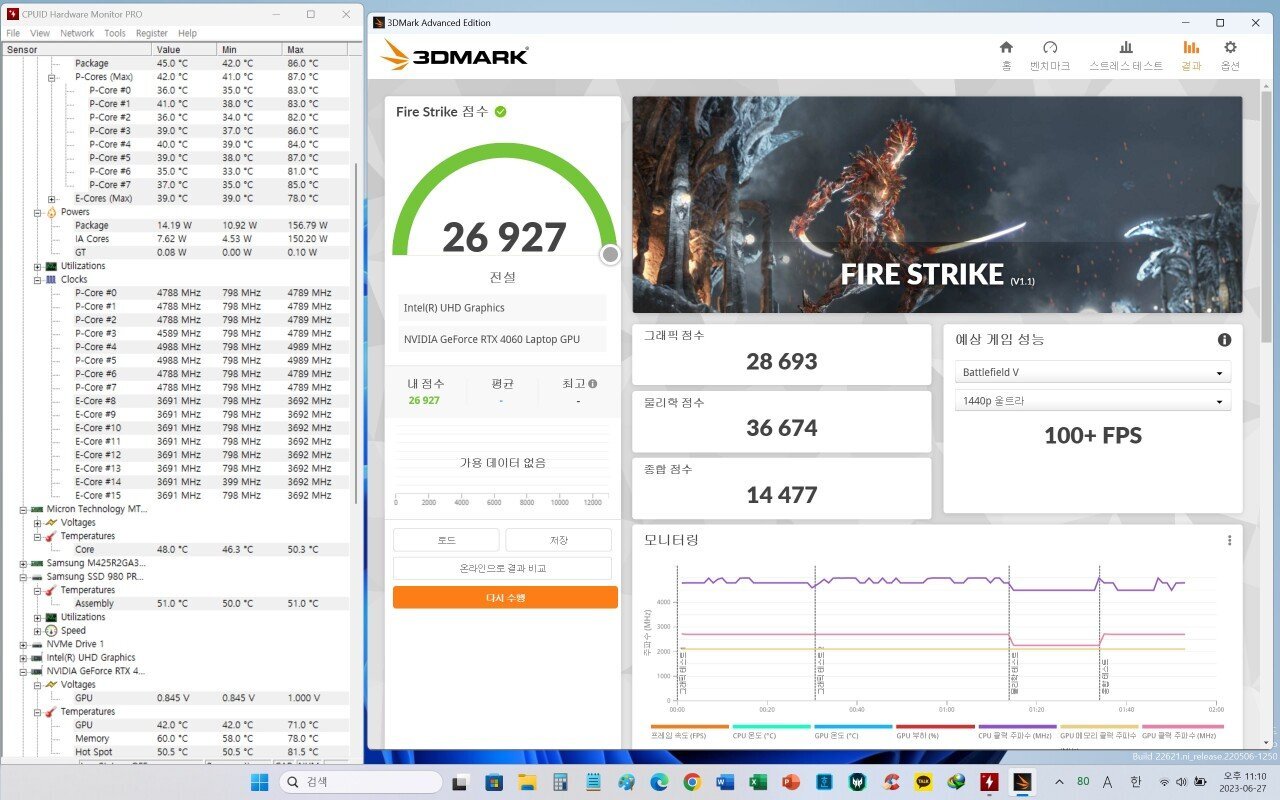The width and height of the screenshot is (1280, 800).
Task: Click the green check next to Fire Strike 점수
Action: pyautogui.click(x=501, y=111)
